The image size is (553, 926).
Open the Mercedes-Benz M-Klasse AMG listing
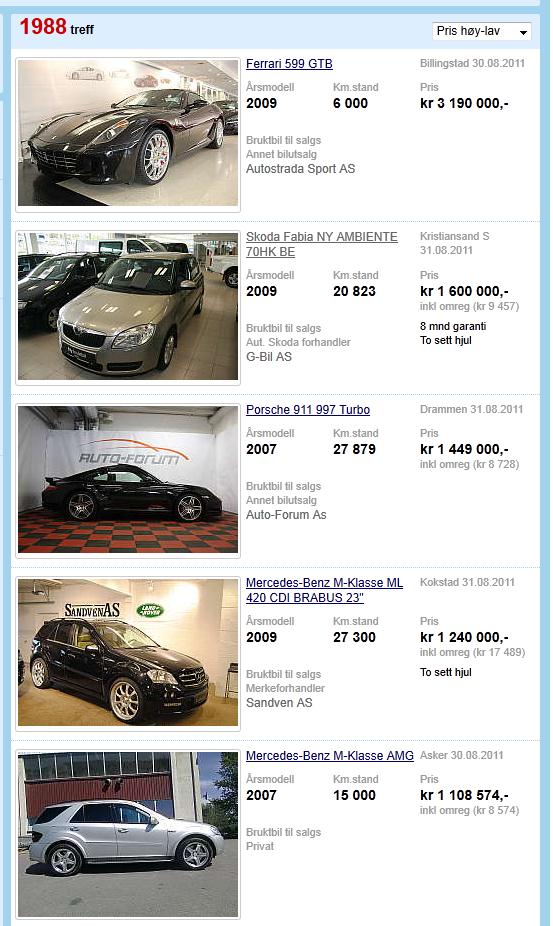[330, 755]
